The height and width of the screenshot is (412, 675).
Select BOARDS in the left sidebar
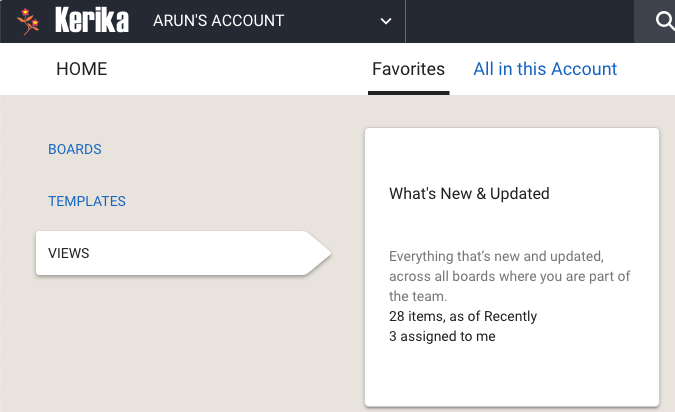click(74, 149)
